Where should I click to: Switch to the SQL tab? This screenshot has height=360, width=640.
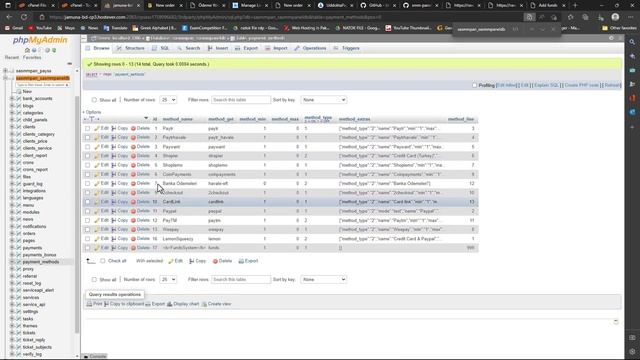tap(161, 48)
